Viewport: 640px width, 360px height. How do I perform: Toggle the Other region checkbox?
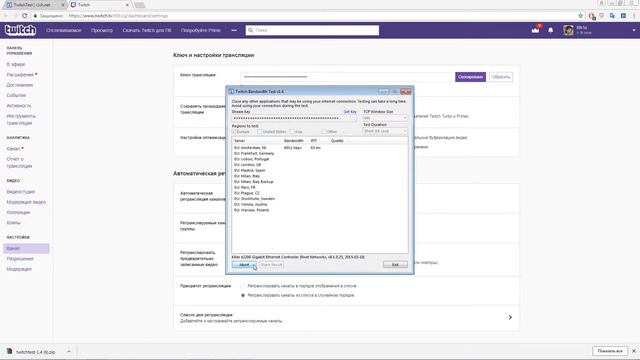pos(323,132)
